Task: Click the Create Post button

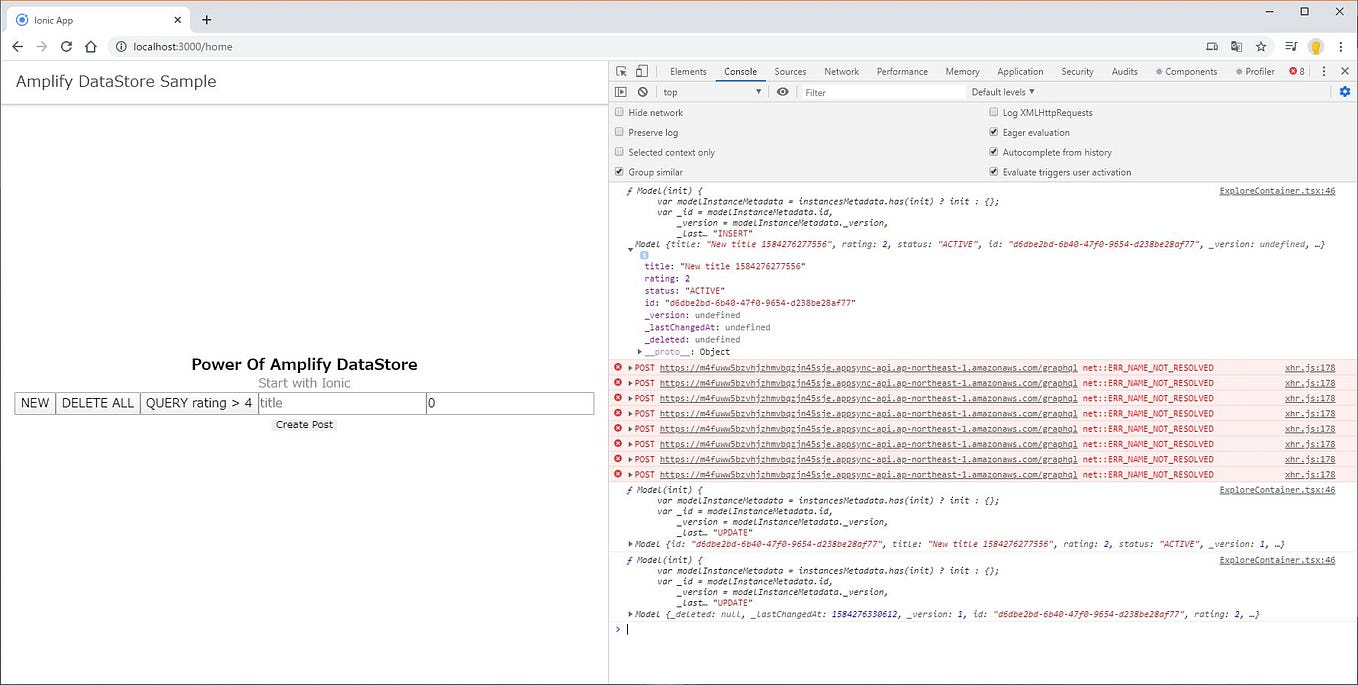Action: [x=303, y=424]
